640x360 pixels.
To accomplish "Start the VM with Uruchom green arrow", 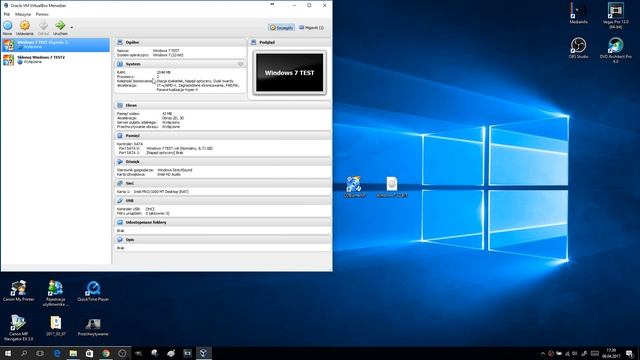I will tap(60, 25).
